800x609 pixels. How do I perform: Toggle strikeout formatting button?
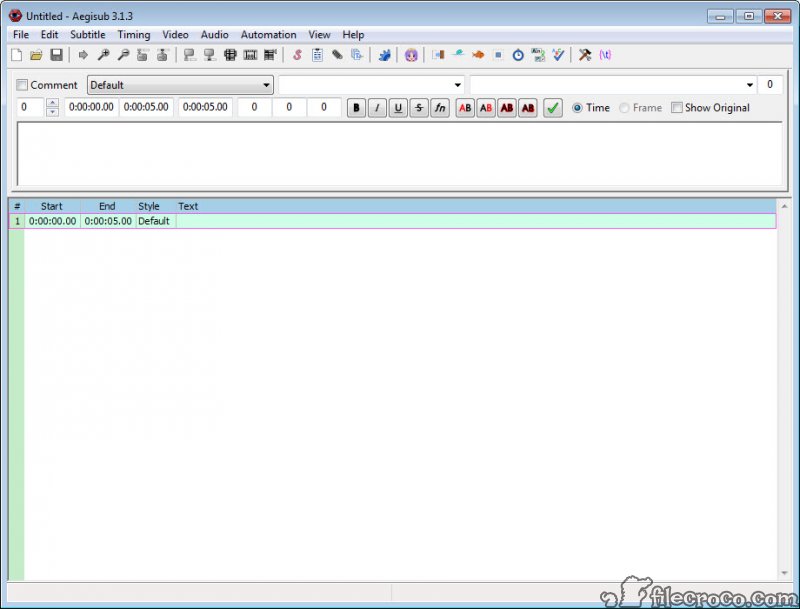419,108
